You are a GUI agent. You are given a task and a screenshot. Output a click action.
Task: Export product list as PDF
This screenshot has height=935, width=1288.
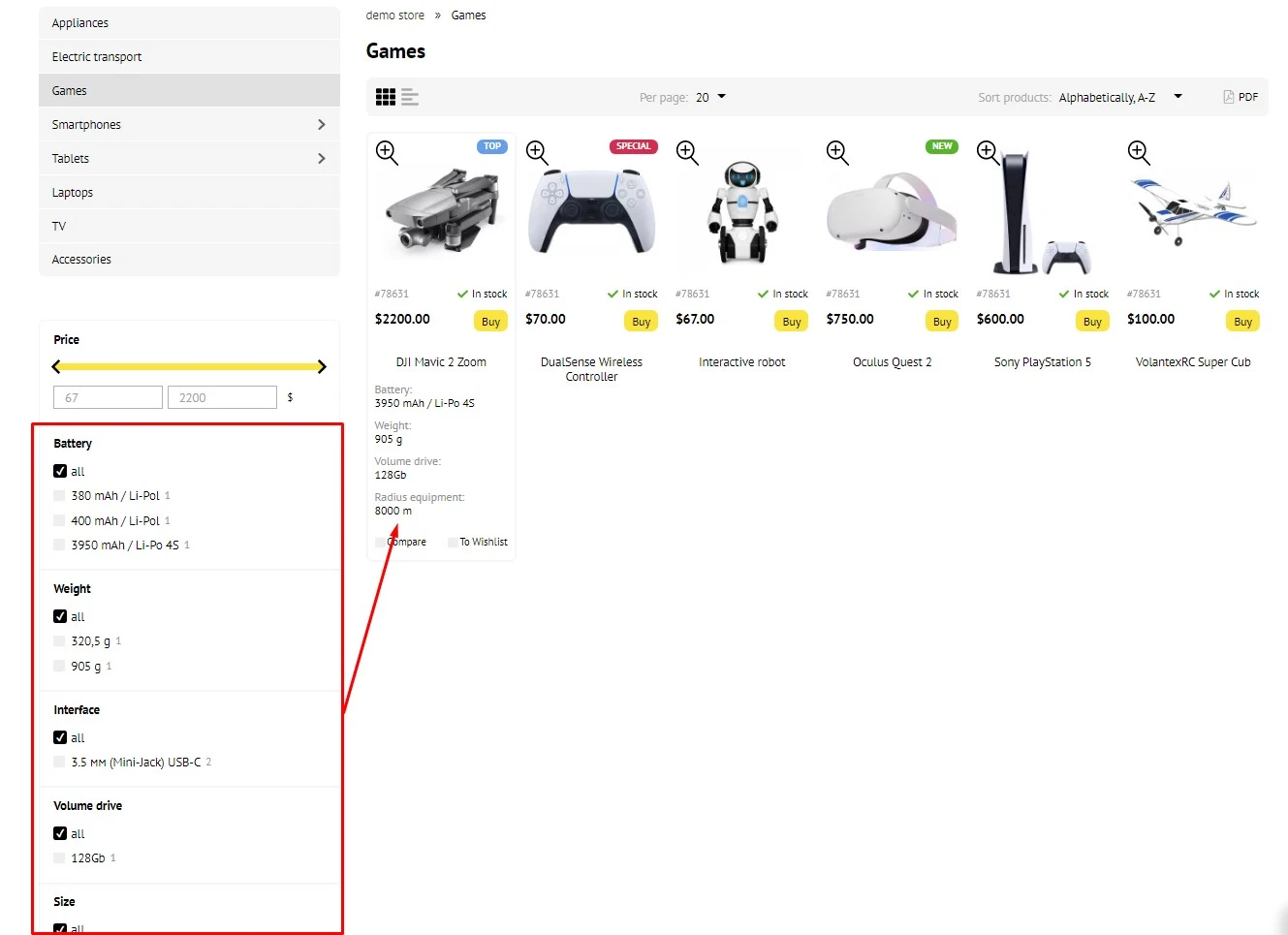1241,96
